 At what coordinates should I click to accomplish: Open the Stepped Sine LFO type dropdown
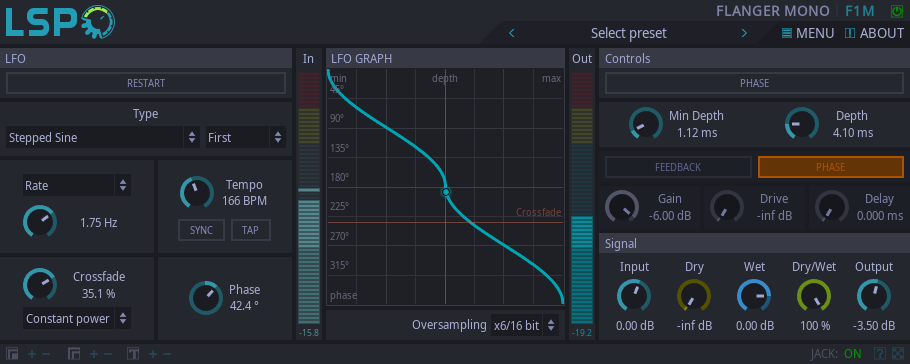point(103,138)
